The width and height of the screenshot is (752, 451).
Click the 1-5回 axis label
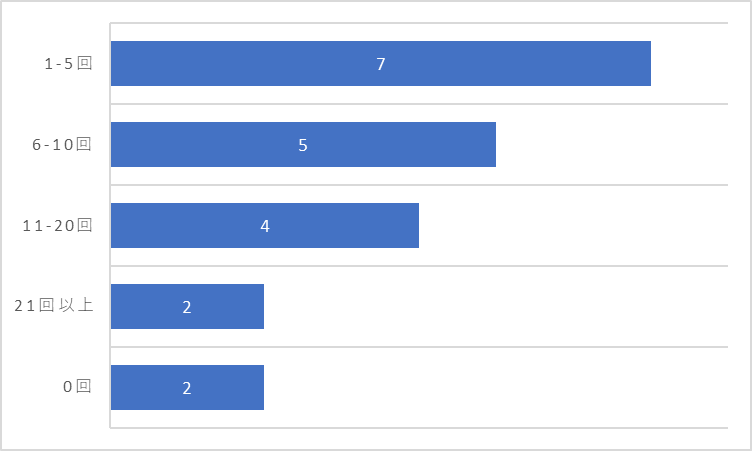pos(68,63)
